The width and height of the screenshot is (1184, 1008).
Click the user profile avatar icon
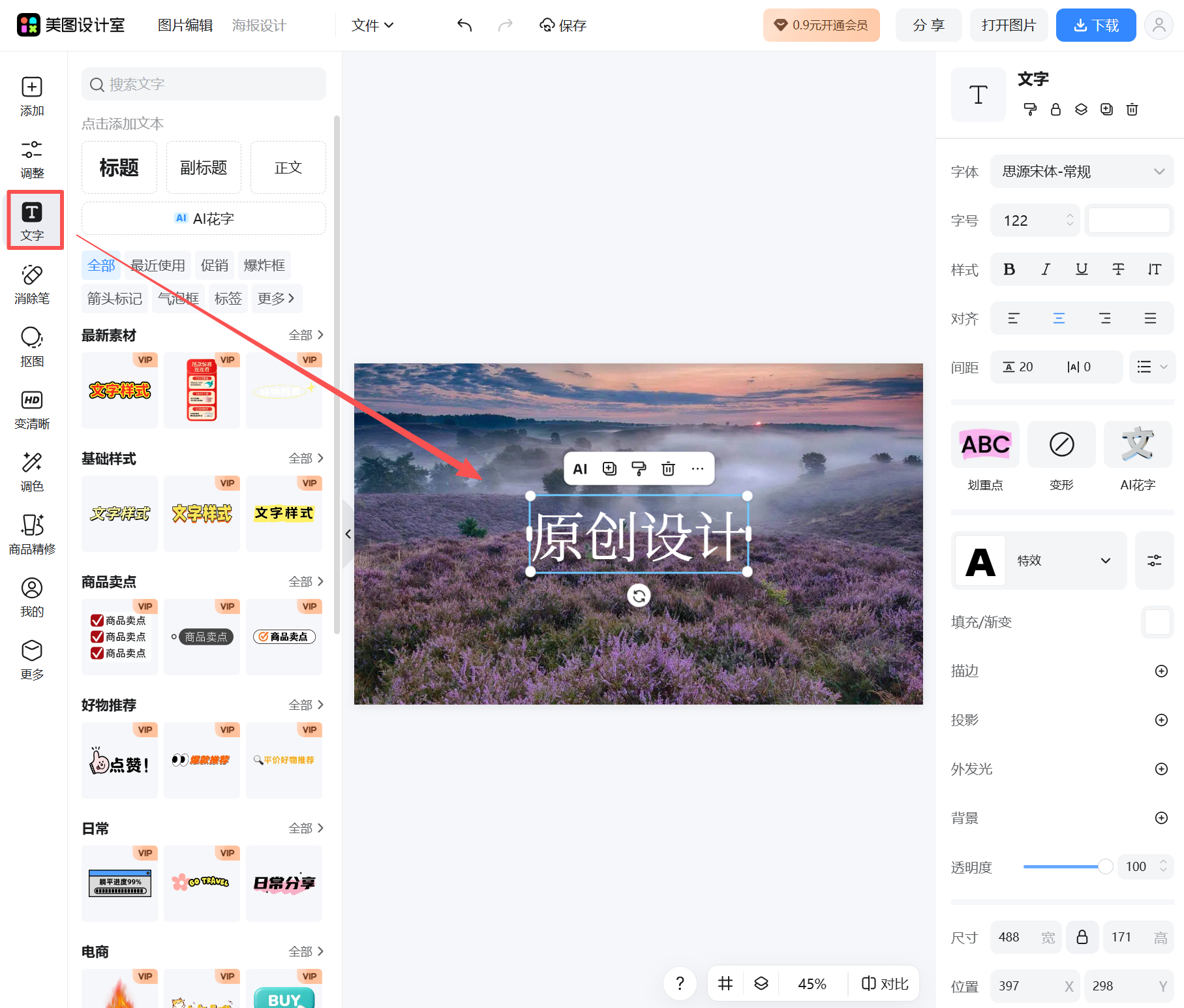pos(1159,25)
